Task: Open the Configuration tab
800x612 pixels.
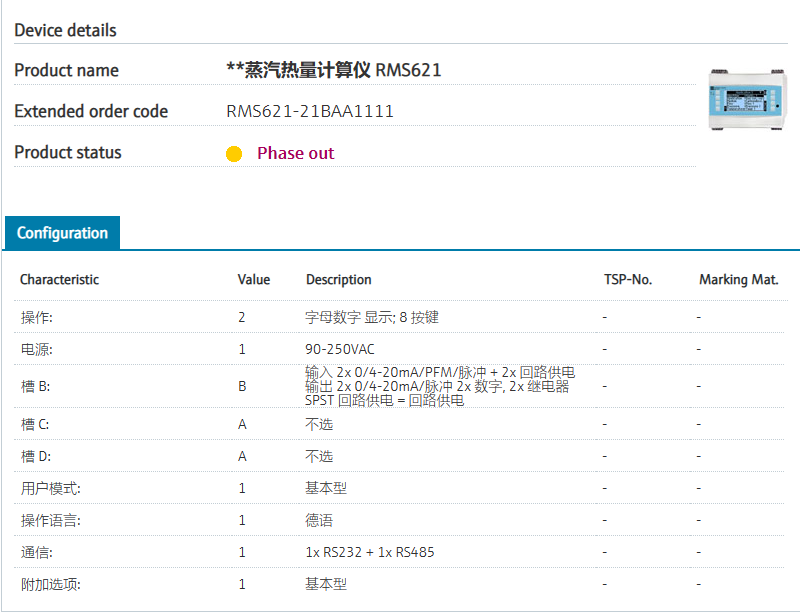Action: pos(62,233)
